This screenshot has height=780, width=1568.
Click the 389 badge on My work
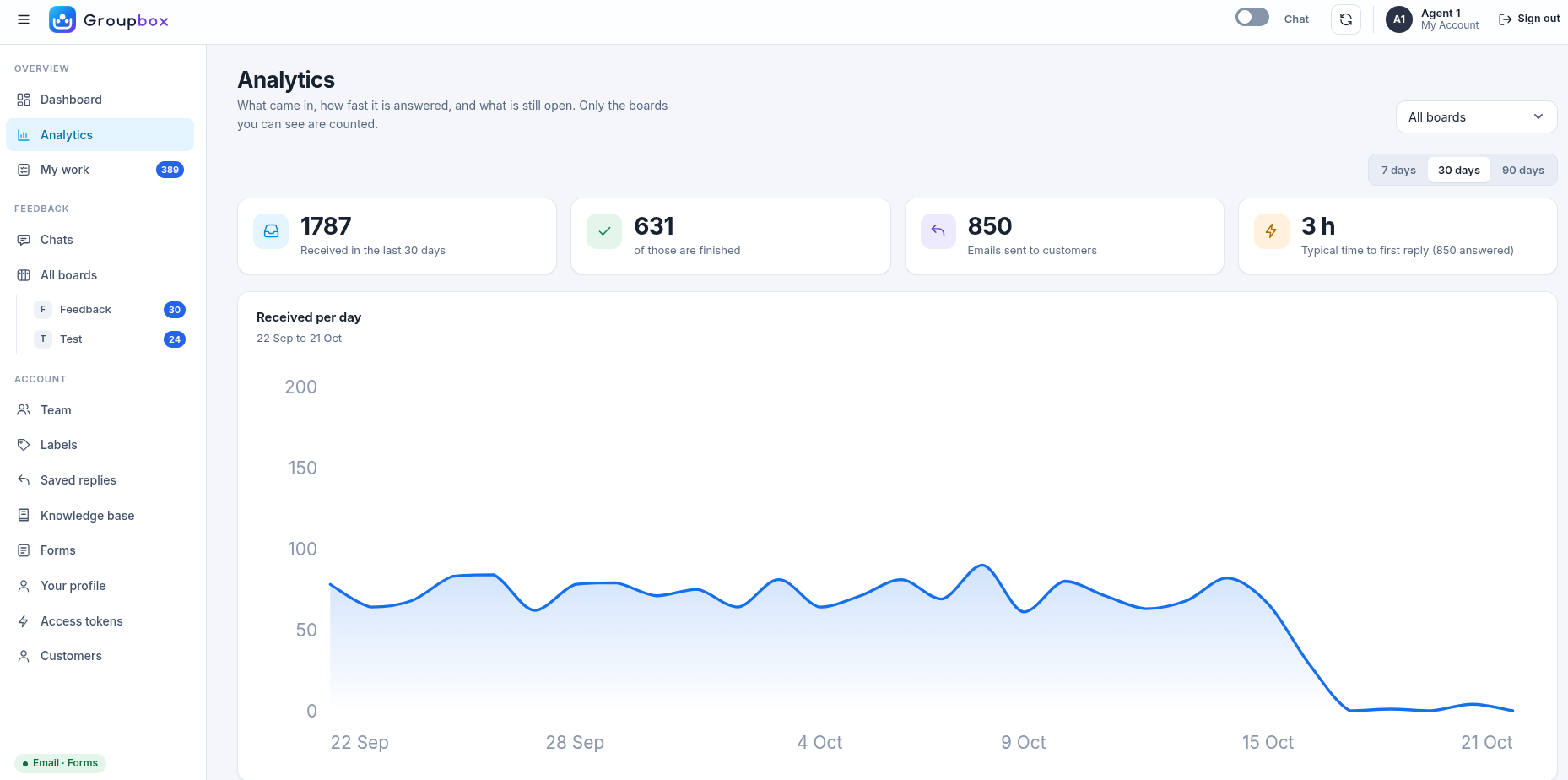170,170
